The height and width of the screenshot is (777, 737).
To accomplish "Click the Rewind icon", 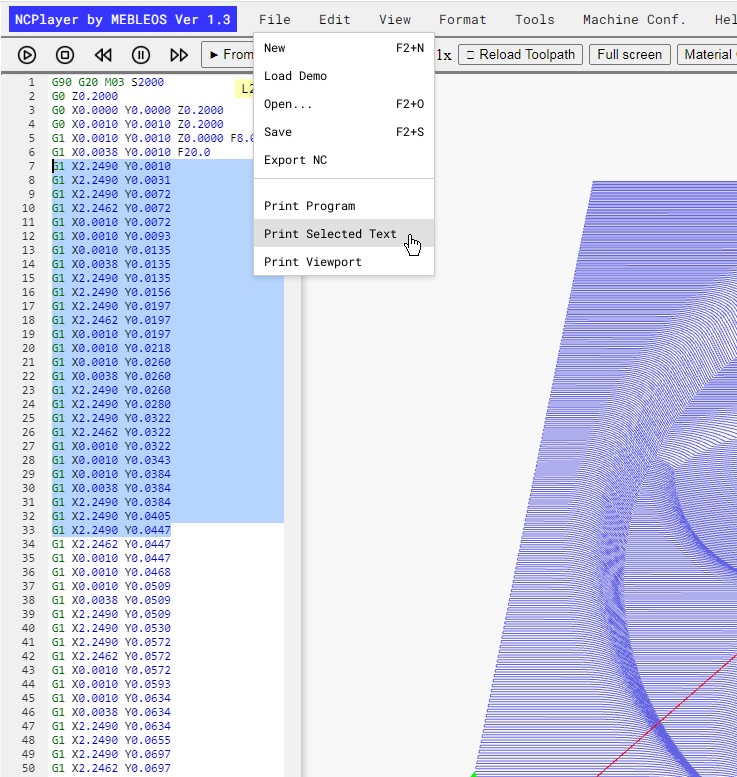I will 103,55.
